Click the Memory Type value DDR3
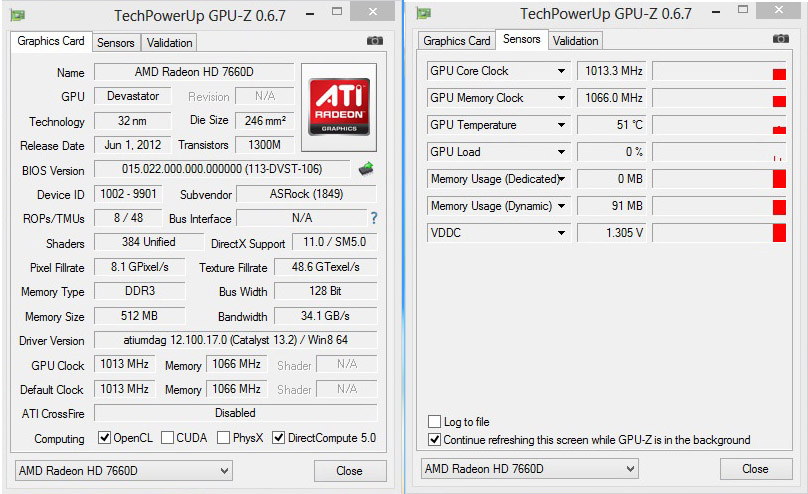808x494 pixels. click(x=140, y=292)
